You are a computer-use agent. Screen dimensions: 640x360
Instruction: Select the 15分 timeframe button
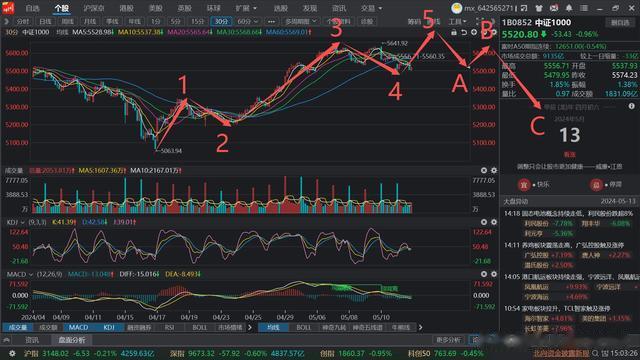[x=198, y=21]
